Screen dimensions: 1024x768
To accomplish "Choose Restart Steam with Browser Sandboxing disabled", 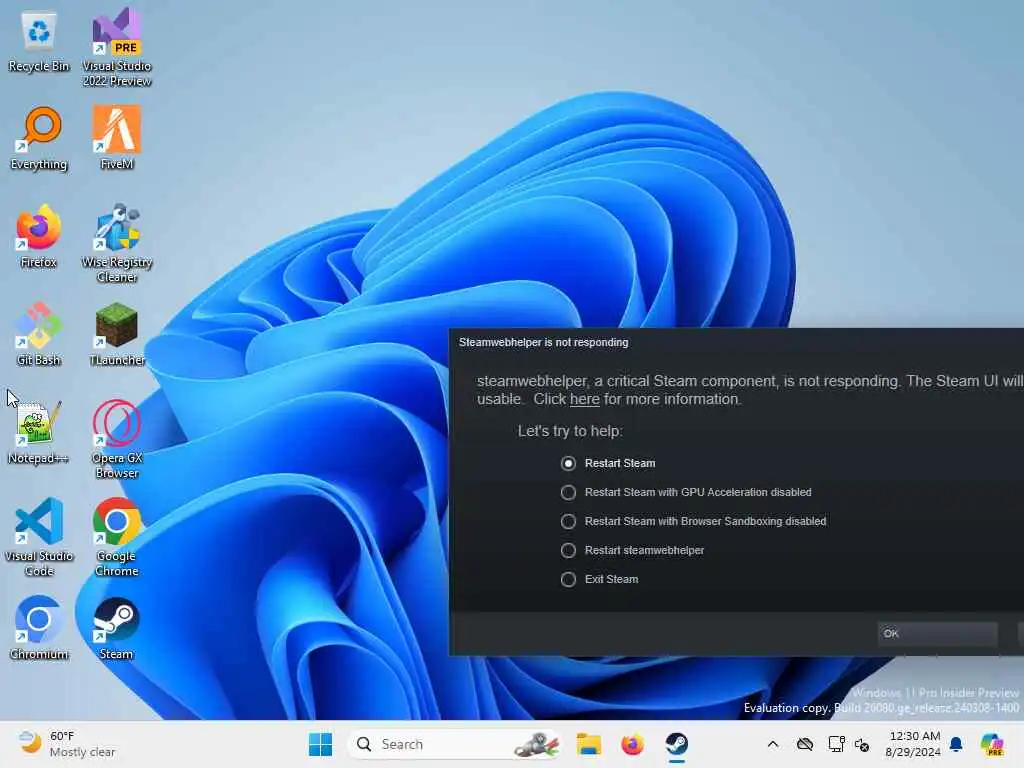I will pyautogui.click(x=693, y=521).
